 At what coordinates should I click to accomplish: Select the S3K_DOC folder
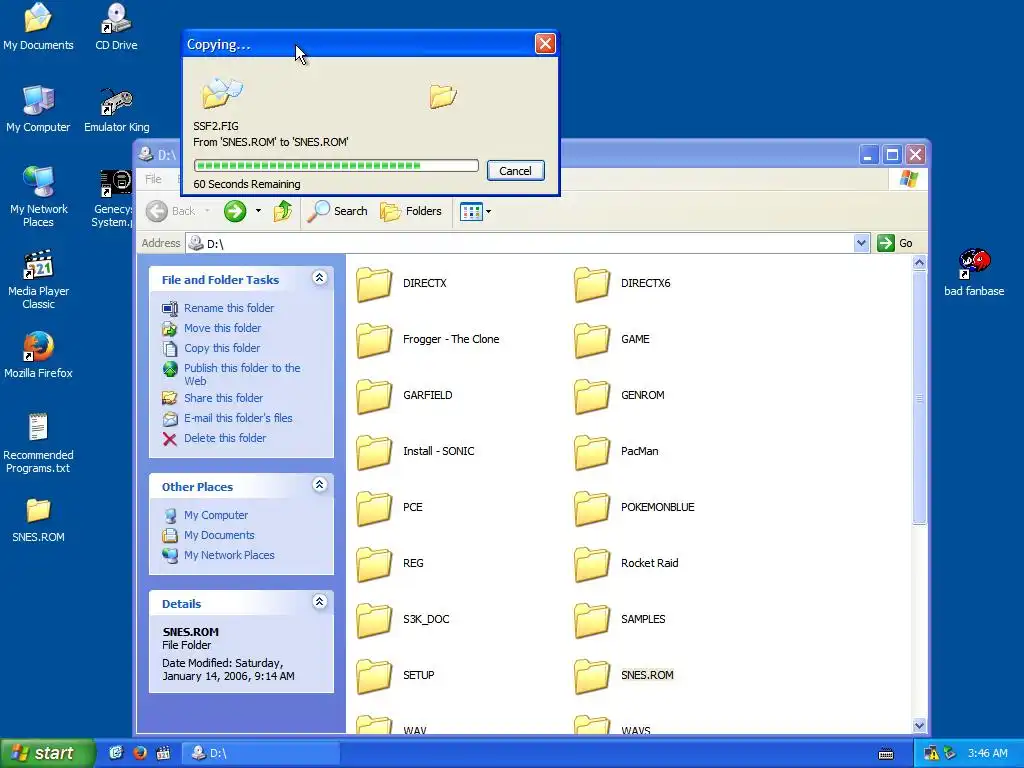[x=403, y=620]
